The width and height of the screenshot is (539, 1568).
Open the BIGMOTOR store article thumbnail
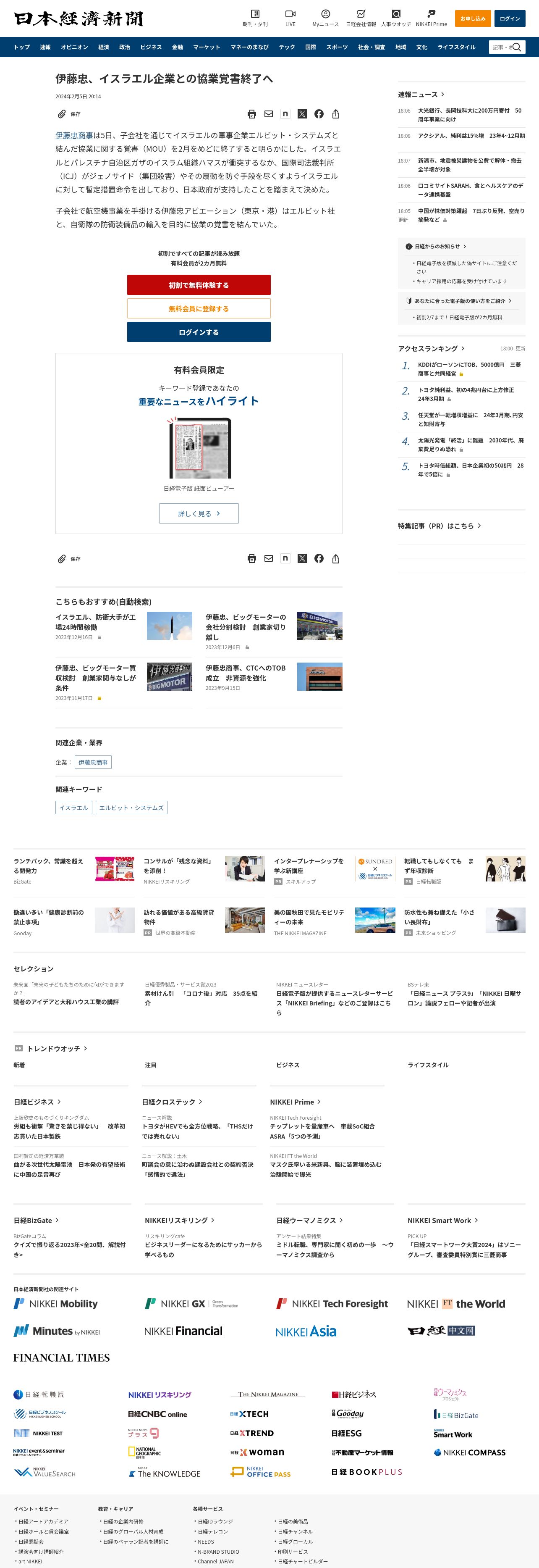tap(320, 626)
